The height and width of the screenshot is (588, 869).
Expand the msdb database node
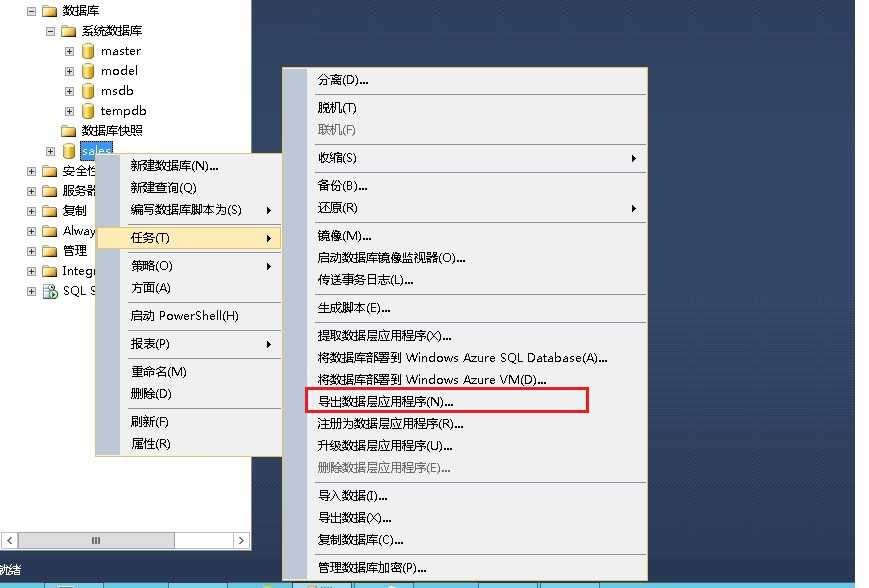pos(69,91)
